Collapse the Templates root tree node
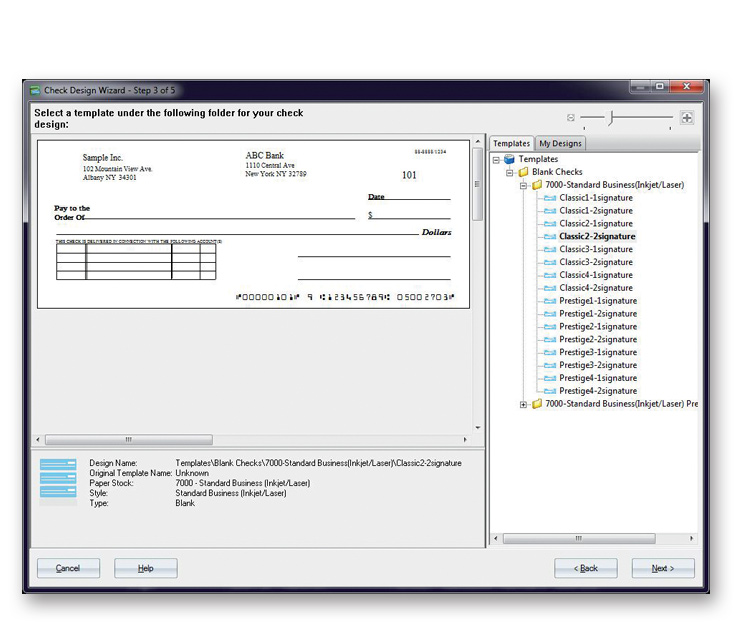 (496, 159)
